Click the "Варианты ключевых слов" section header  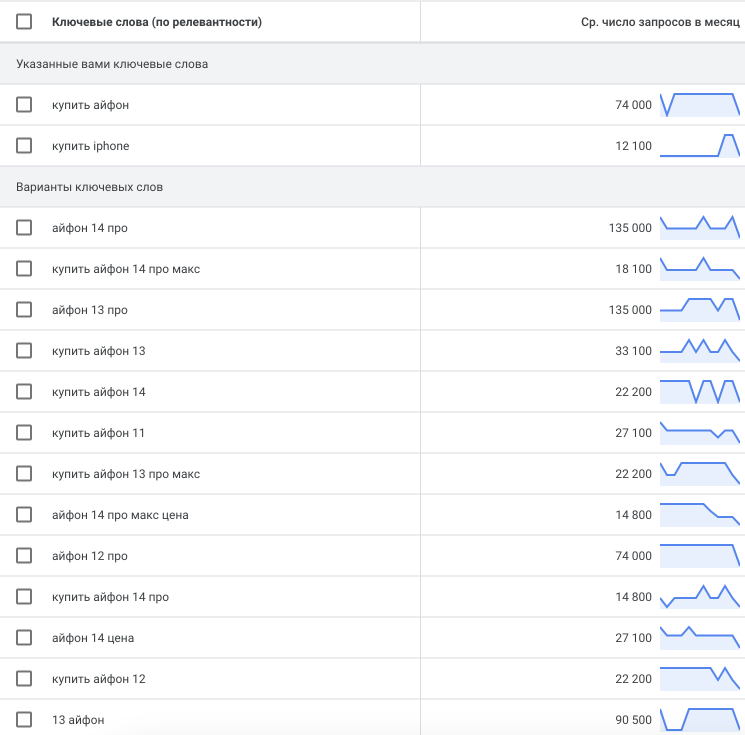pos(90,187)
